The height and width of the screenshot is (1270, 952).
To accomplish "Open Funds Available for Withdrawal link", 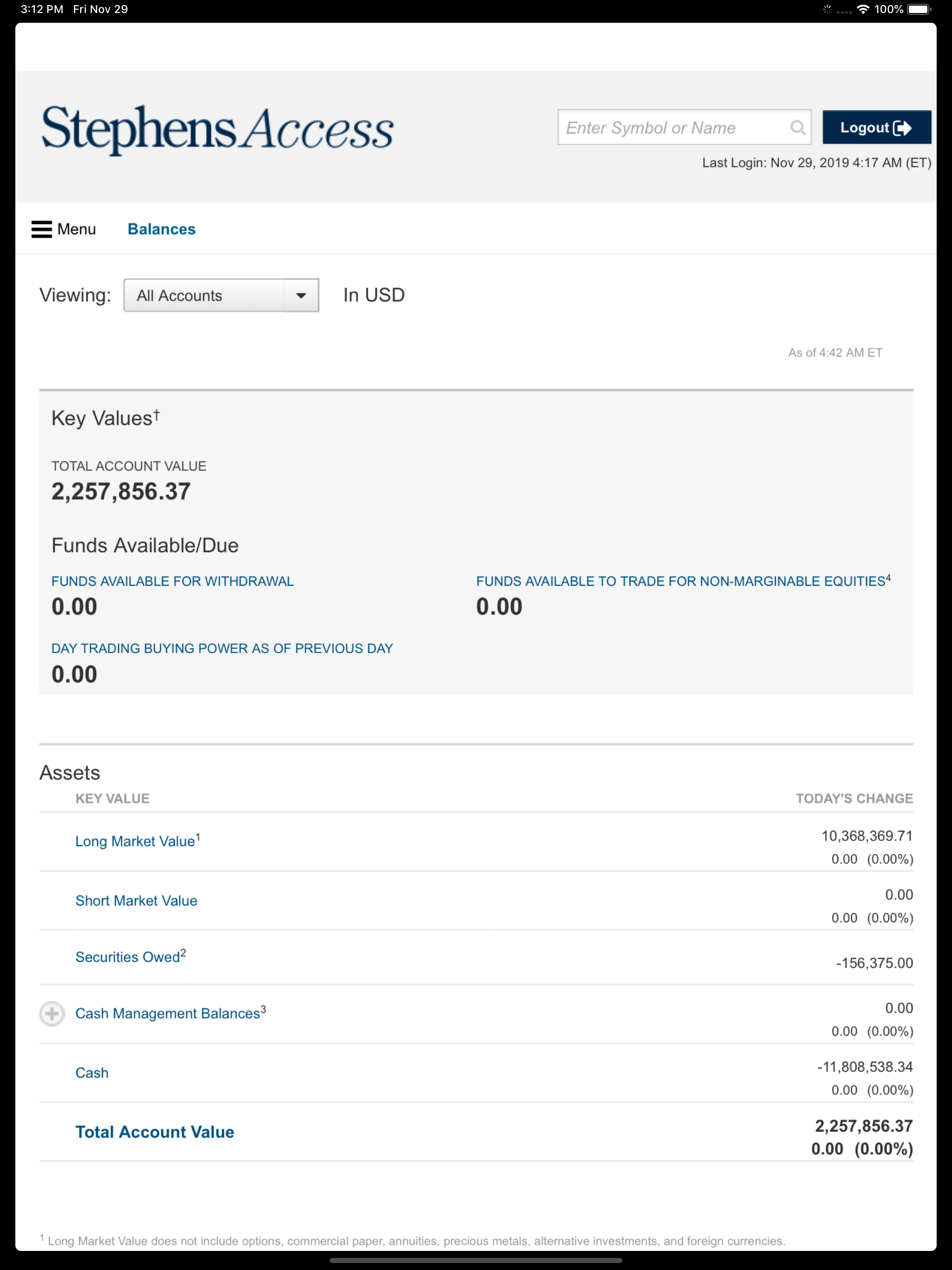I will [x=172, y=581].
